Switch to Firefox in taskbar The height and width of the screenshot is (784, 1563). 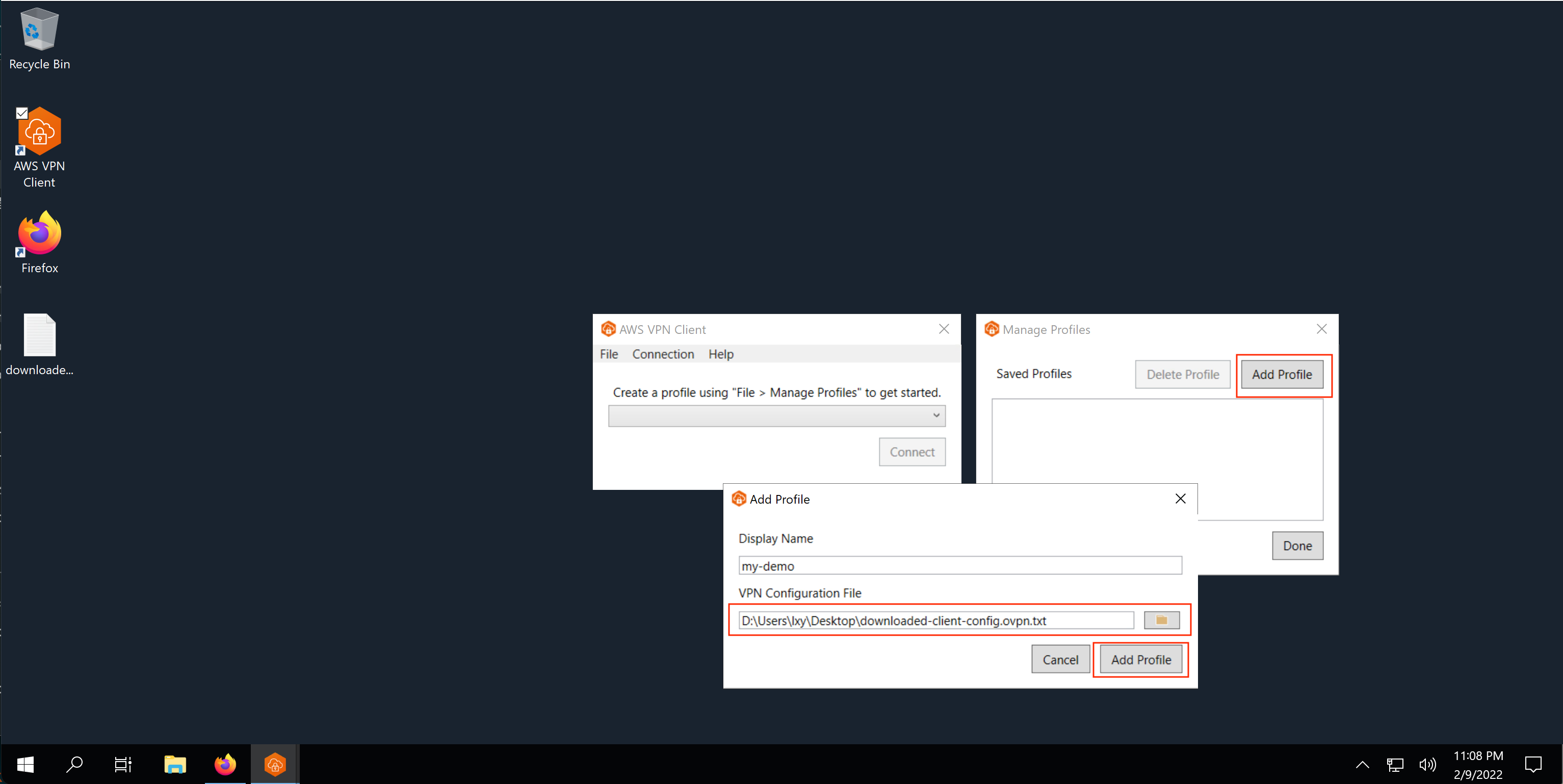224,765
